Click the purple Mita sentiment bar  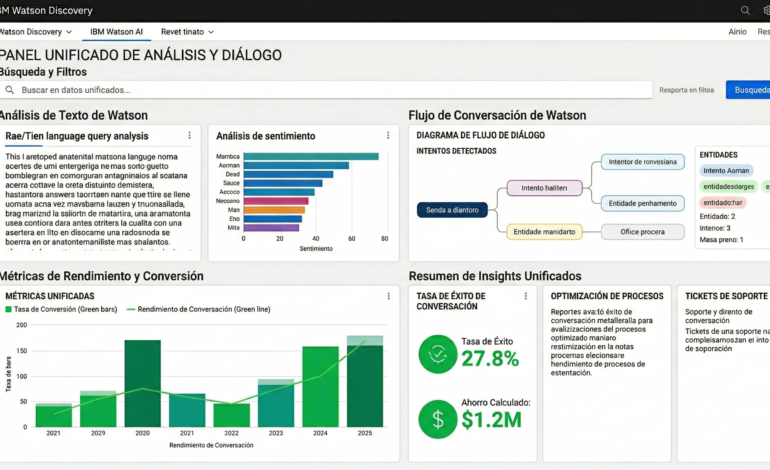pyautogui.click(x=271, y=227)
